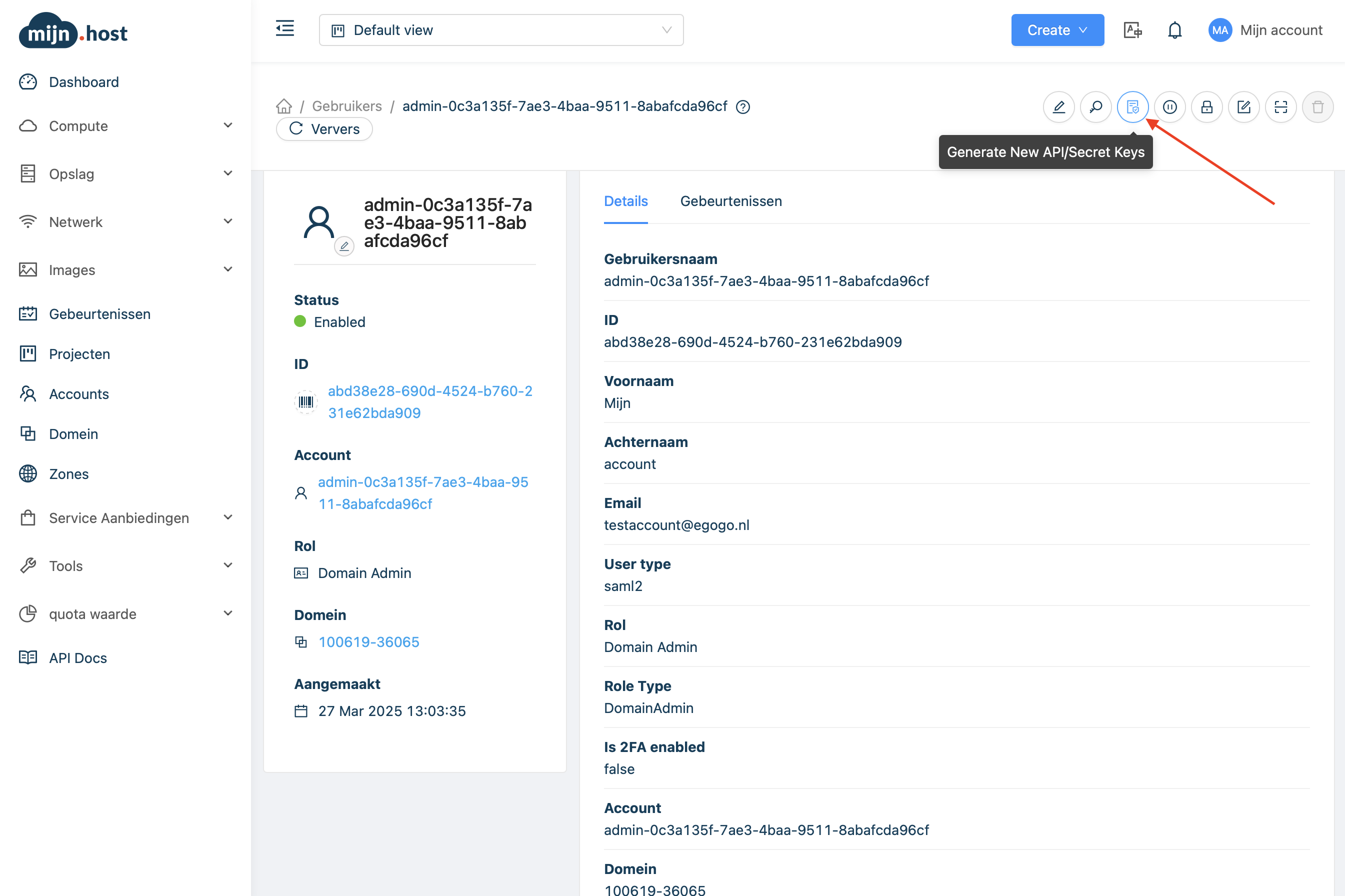
Task: Click the help question mark icon
Action: pyautogui.click(x=743, y=107)
